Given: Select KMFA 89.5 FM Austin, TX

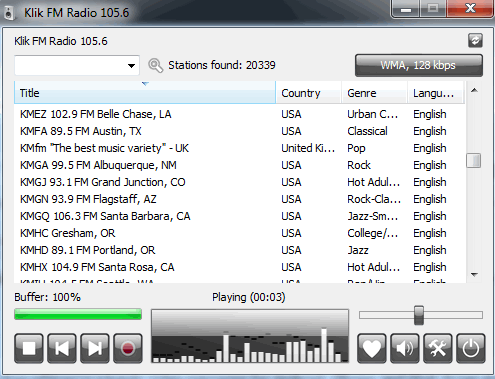Looking at the screenshot, I should (239, 131).
